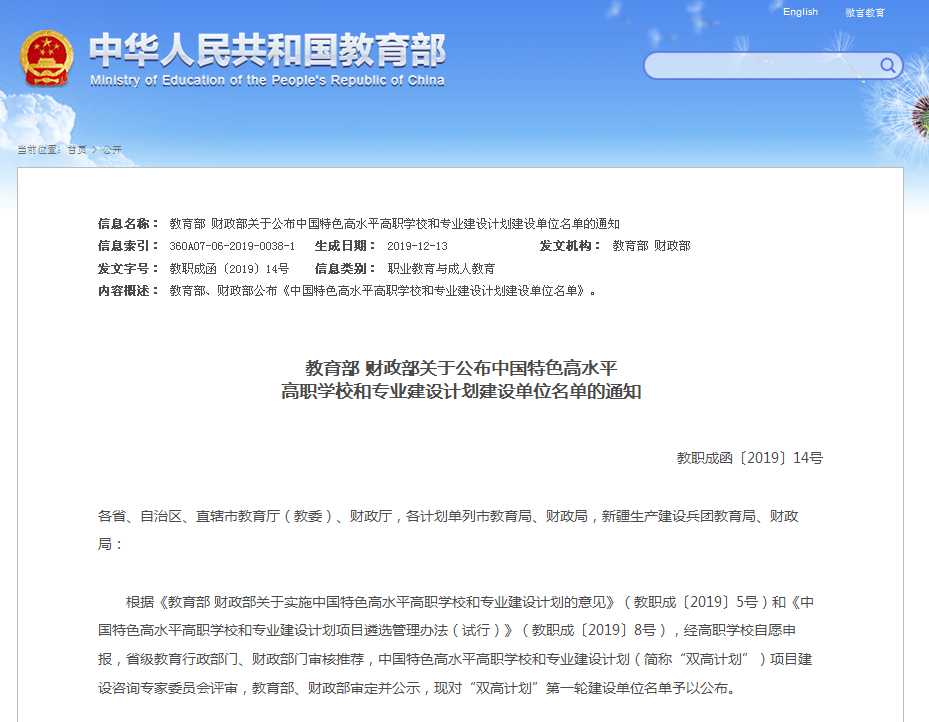Viewport: 929px width, 722px height.
Task: Click index number 360A07-06-2019-0038-1
Action: tap(232, 246)
